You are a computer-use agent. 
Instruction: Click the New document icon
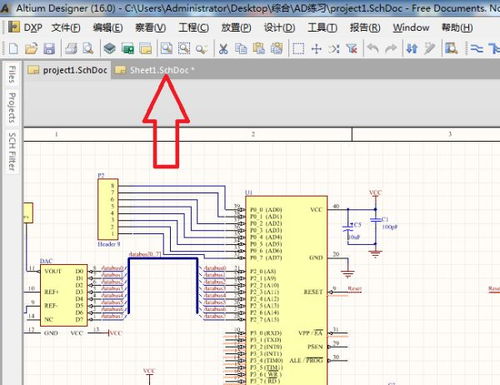click(x=13, y=49)
